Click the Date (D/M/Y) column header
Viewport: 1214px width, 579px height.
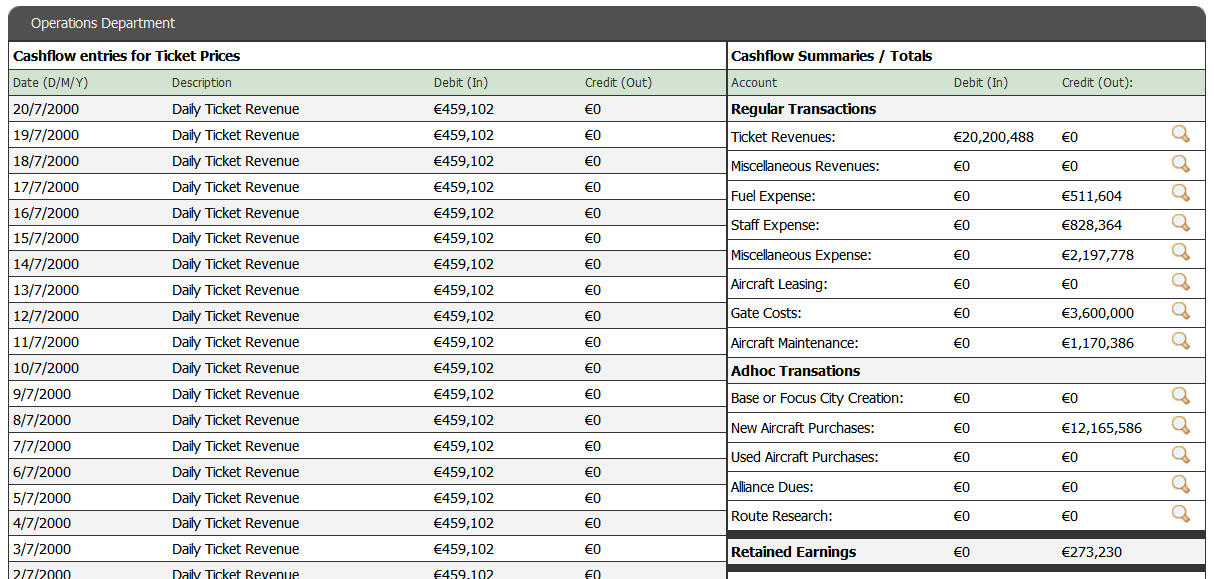[50, 83]
